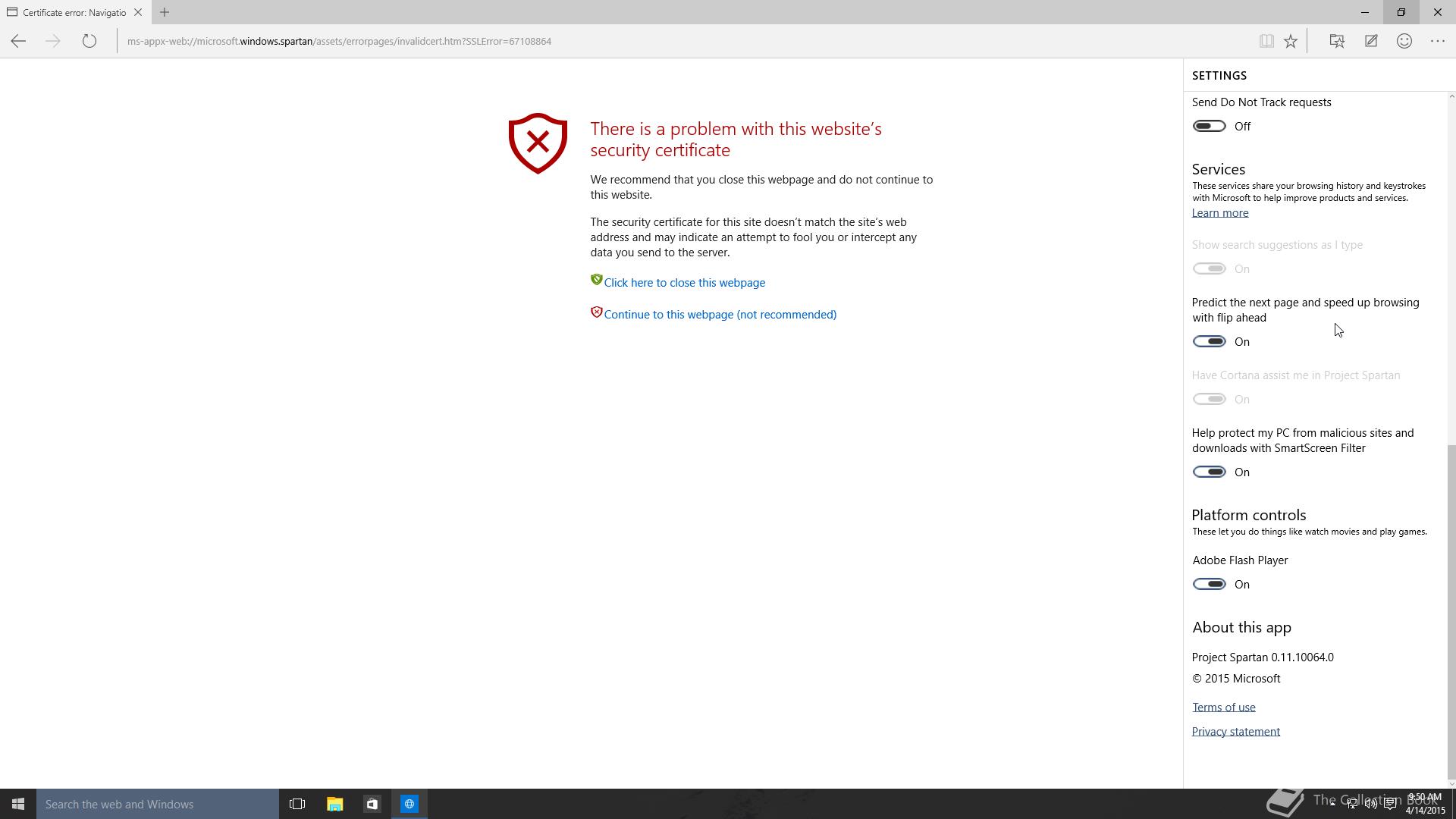Click Project Spartan globe taskbar icon

pyautogui.click(x=409, y=804)
